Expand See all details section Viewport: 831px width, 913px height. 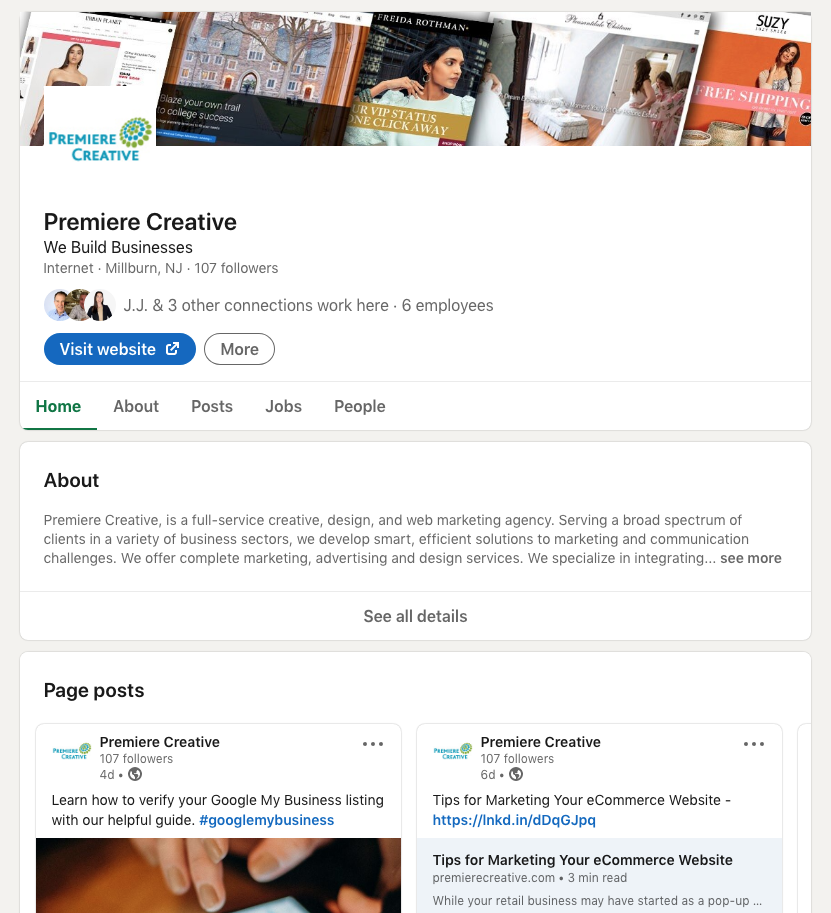pyautogui.click(x=415, y=616)
